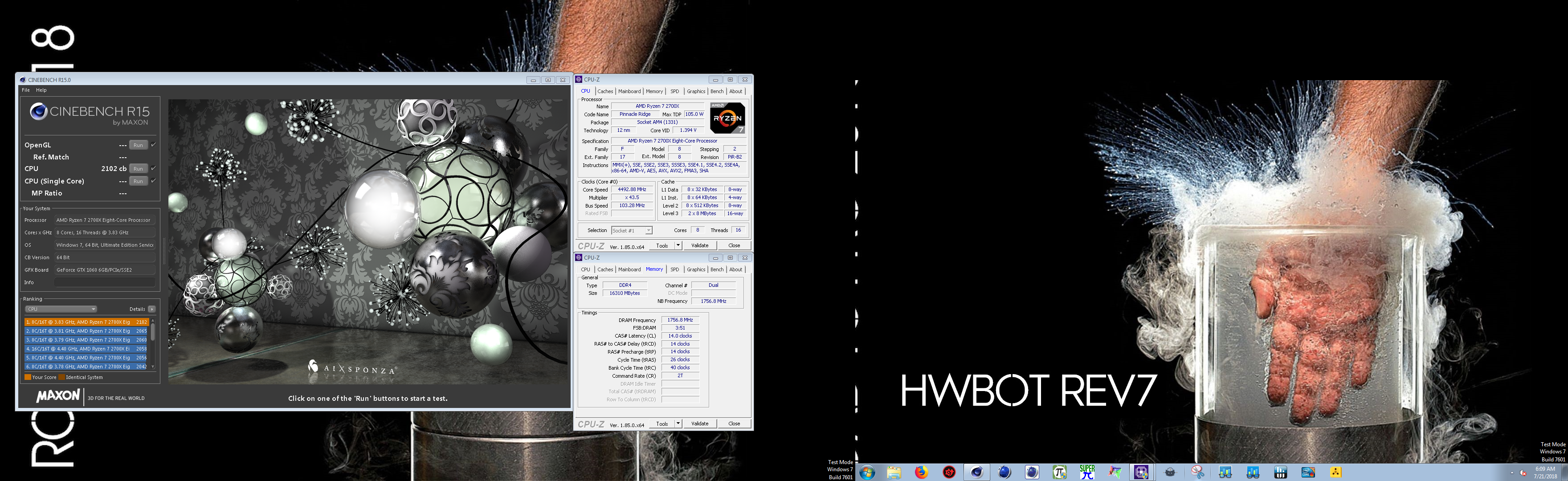Open the Intel Core benchmark taskbar icon
The width and height of the screenshot is (1568, 481).
click(1308, 473)
